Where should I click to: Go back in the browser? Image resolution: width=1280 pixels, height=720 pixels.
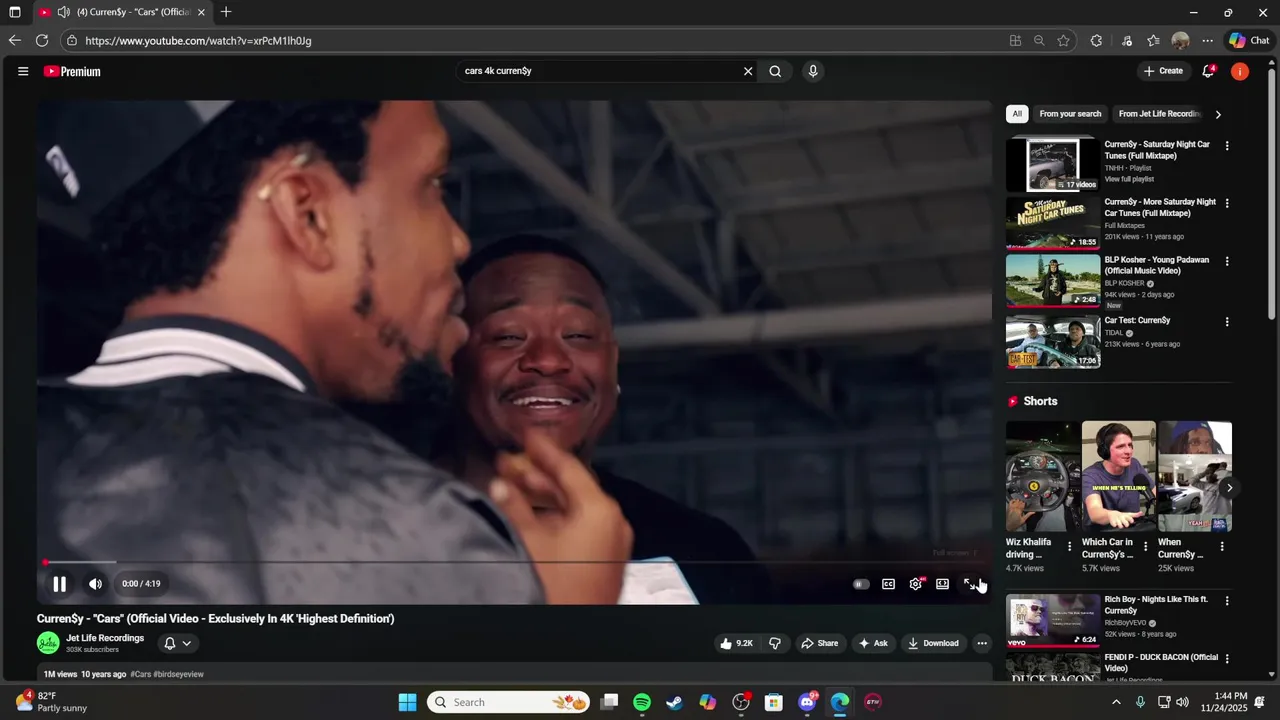[x=14, y=41]
